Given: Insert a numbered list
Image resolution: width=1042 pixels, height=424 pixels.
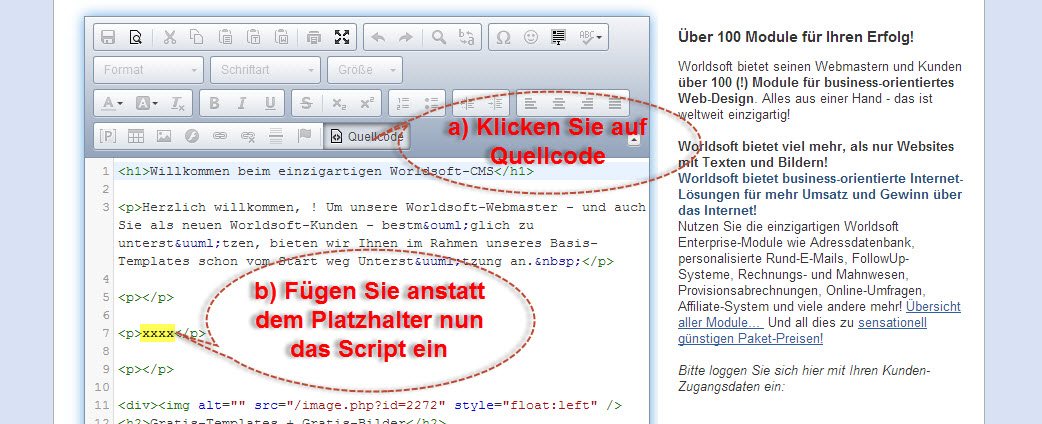Looking at the screenshot, I should tap(403, 103).
